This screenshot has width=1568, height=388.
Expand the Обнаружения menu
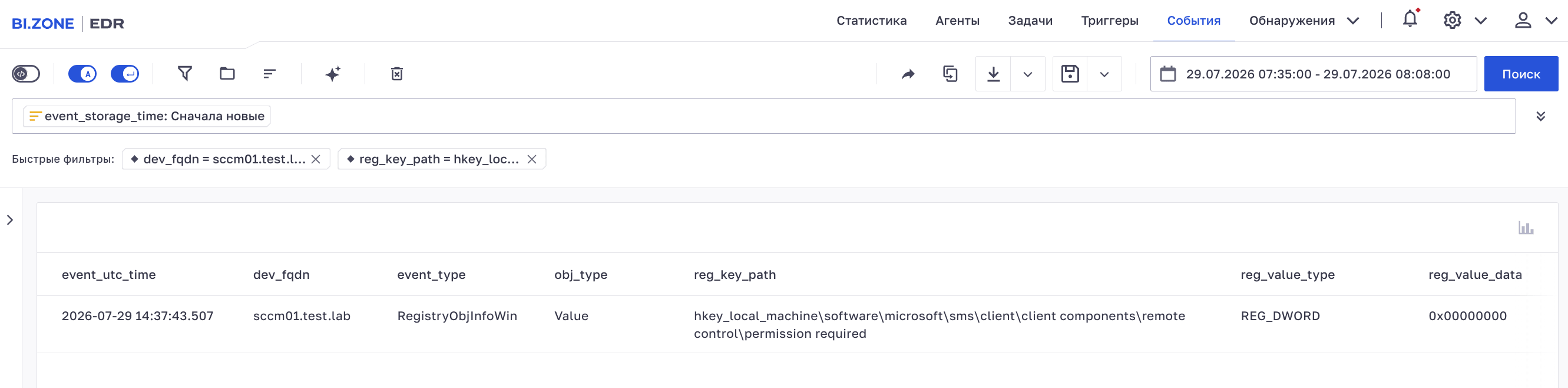[x=1304, y=21]
